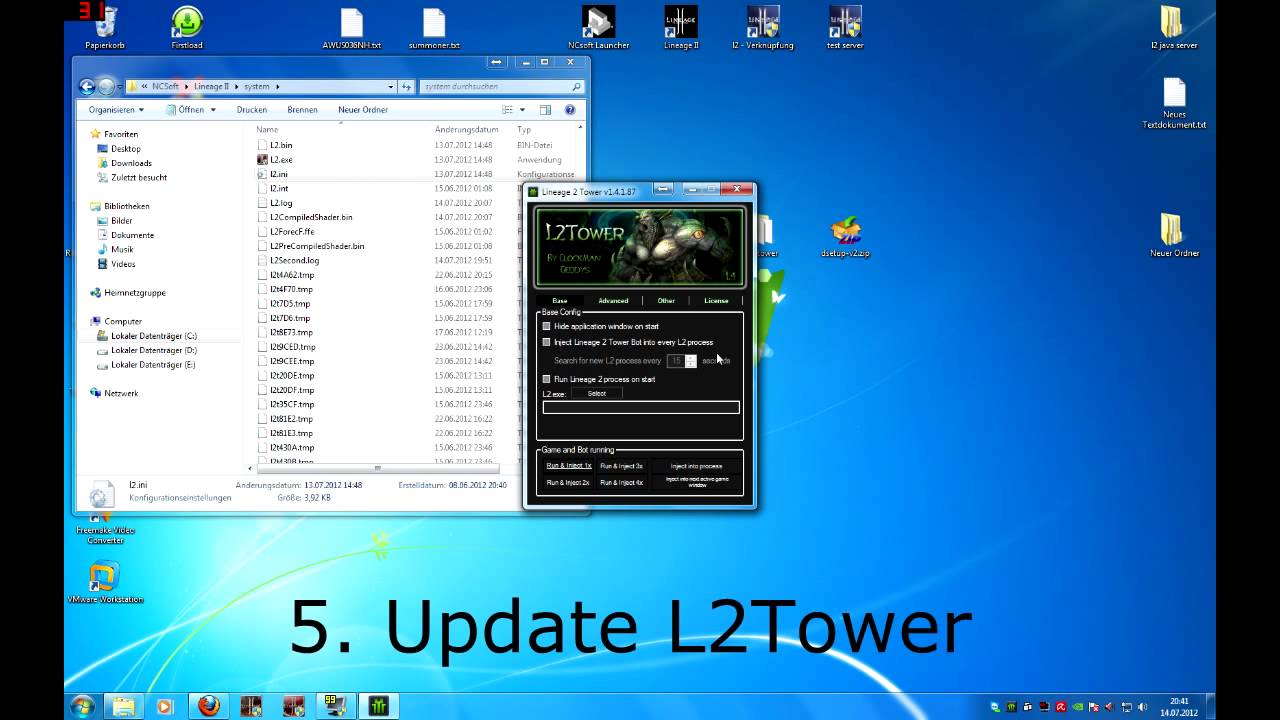1280x720 pixels.
Task: Open Windows Explorer from the taskbar
Action: [x=124, y=706]
